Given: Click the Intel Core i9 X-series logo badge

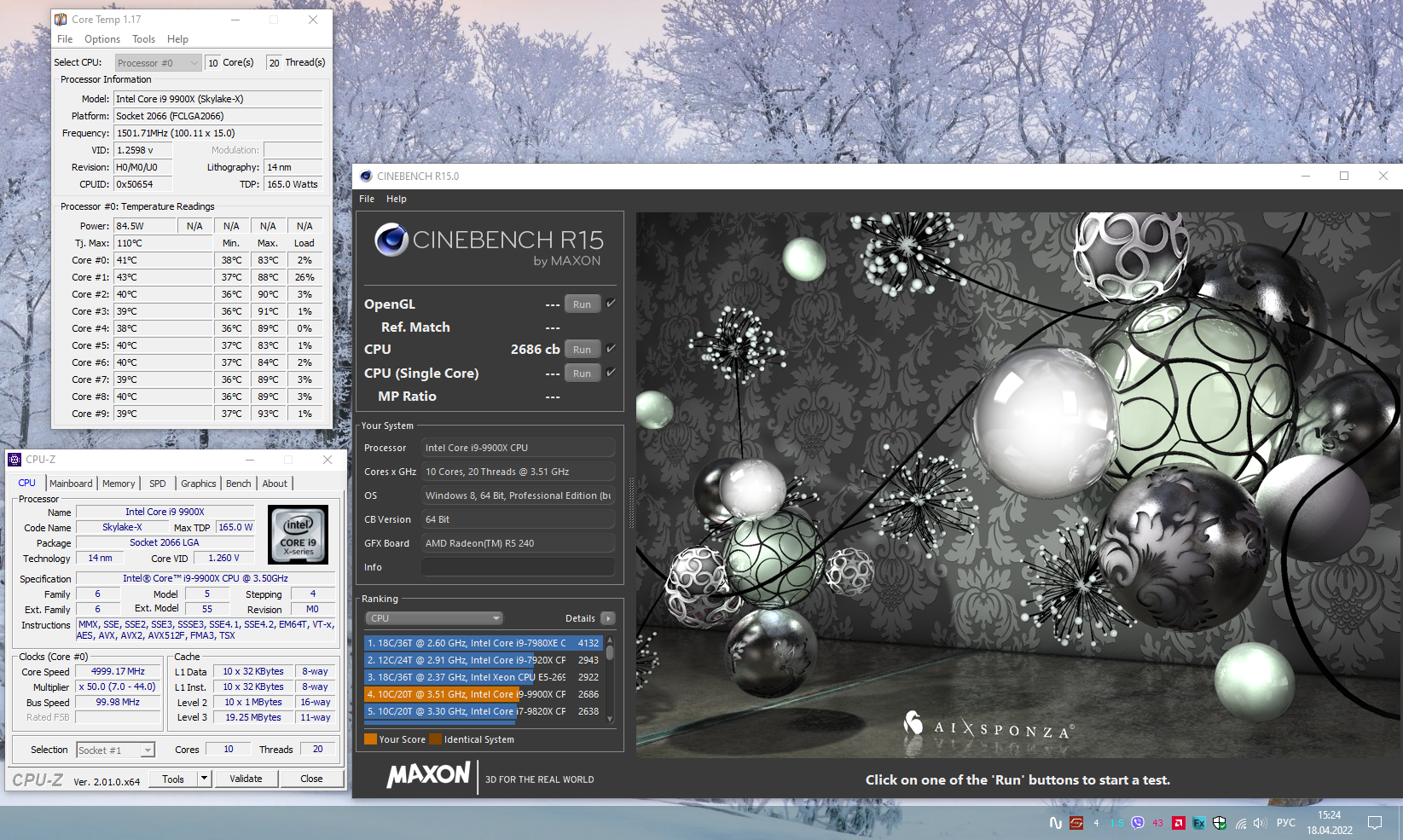Looking at the screenshot, I should point(298,535).
